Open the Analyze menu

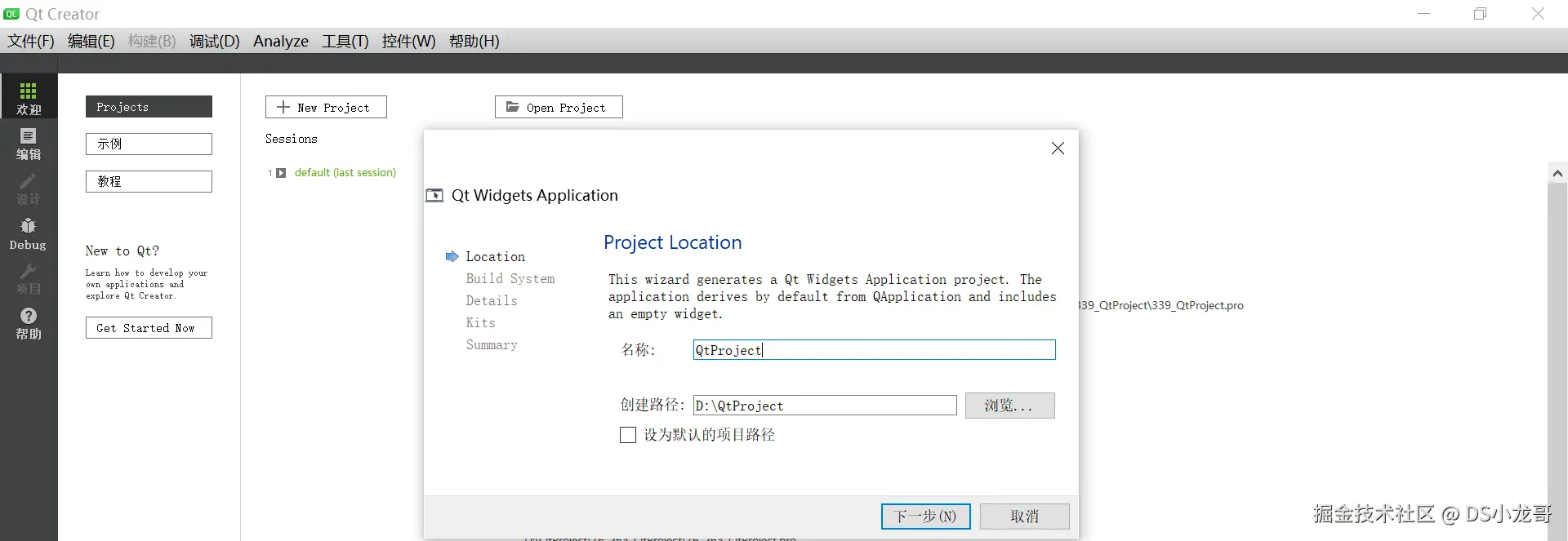pyautogui.click(x=281, y=41)
